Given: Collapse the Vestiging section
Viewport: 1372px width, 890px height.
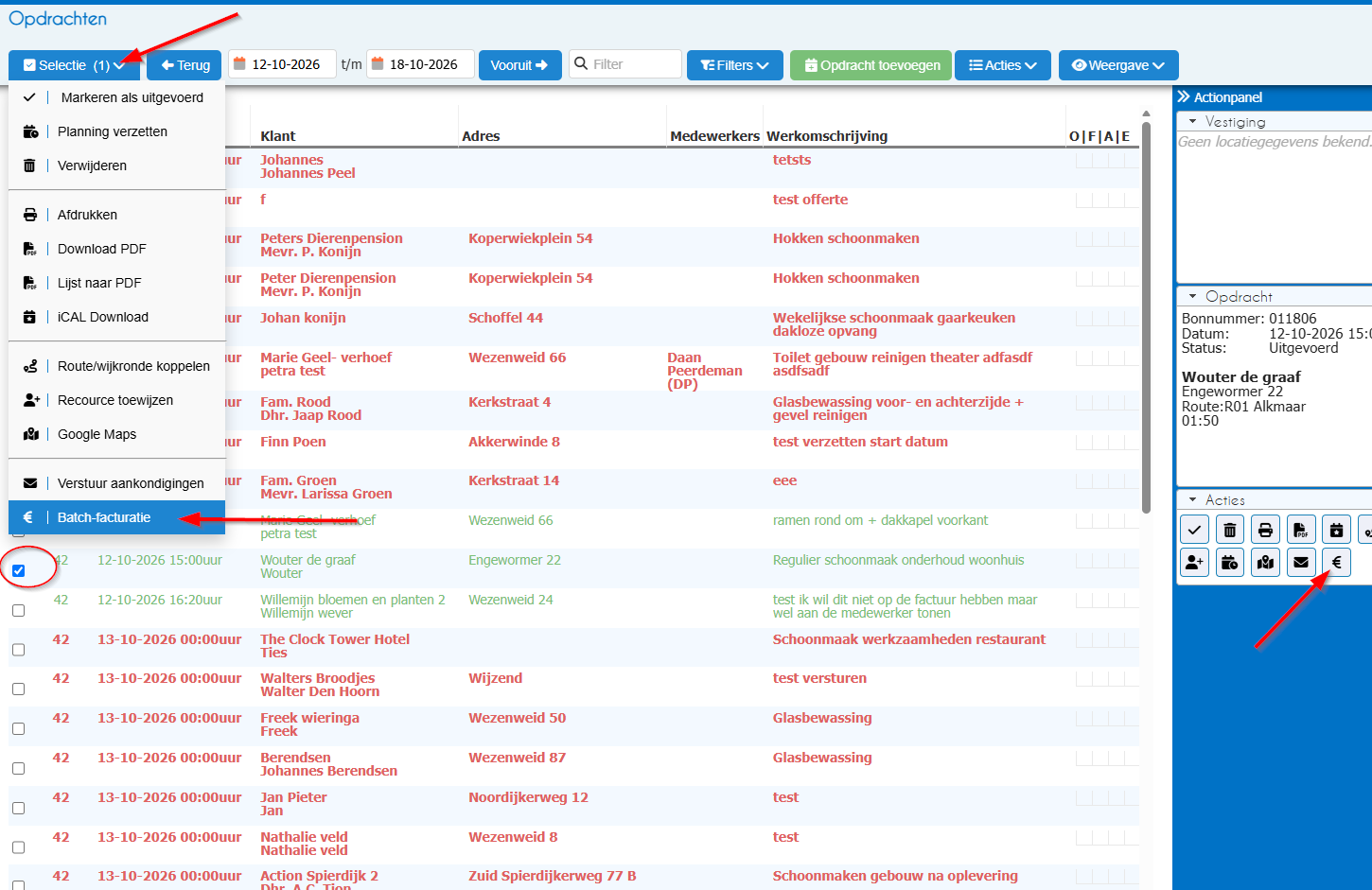Looking at the screenshot, I should coord(1193,121).
